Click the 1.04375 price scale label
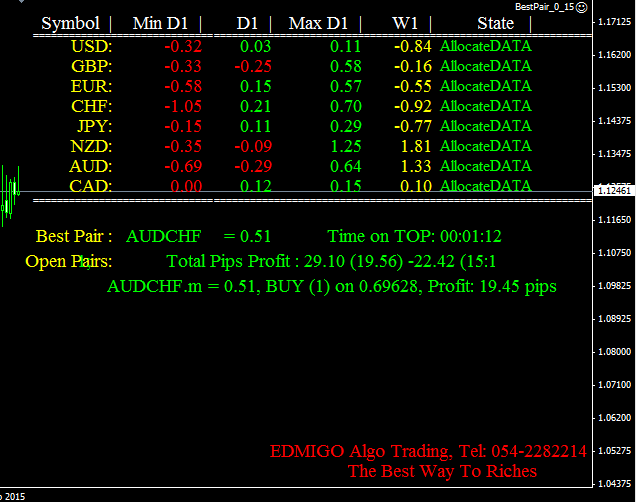Screen dimensions: 636x502 615,484
